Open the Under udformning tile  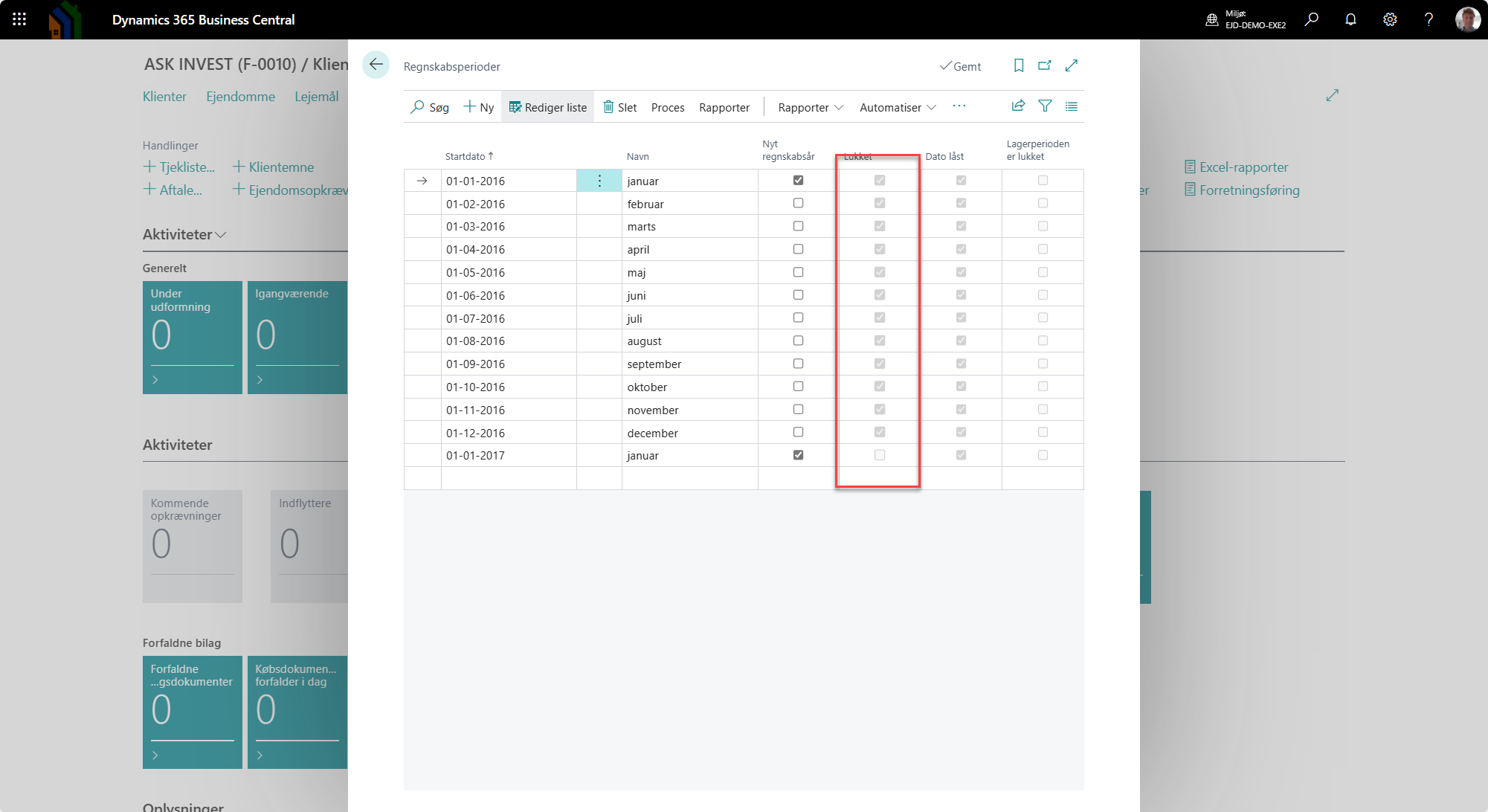(x=193, y=337)
